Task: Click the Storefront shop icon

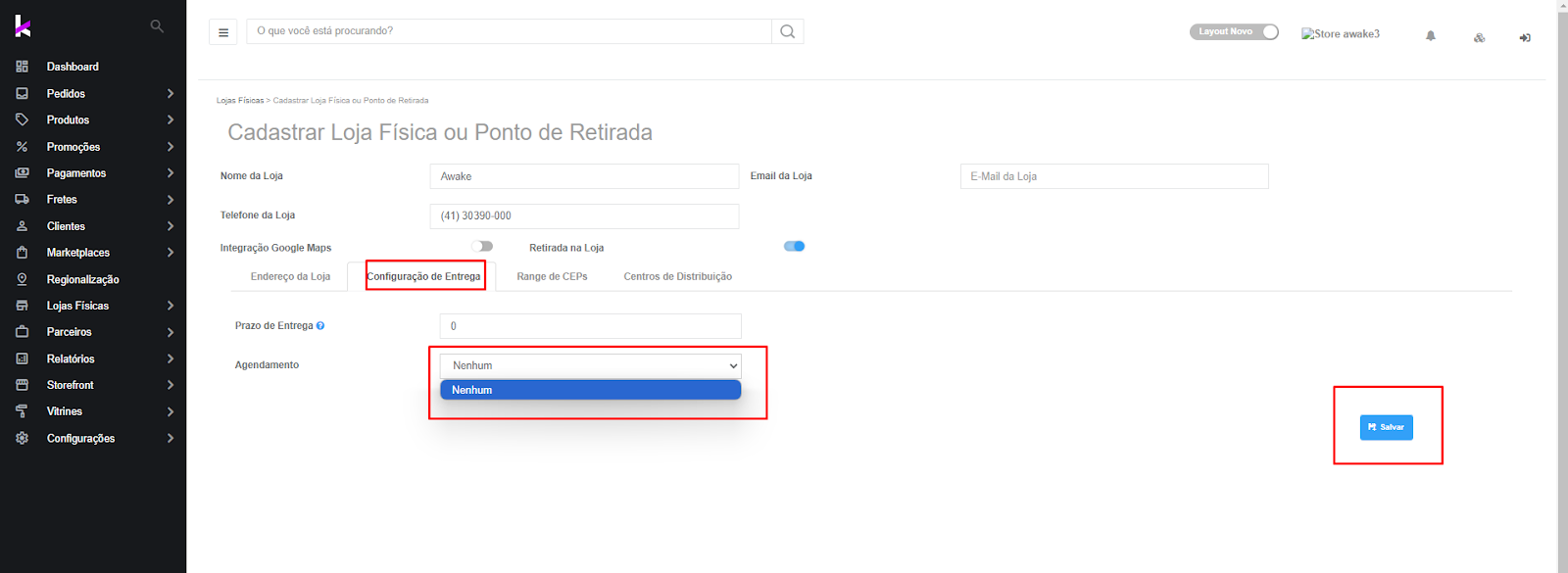Action: pyautogui.click(x=22, y=385)
